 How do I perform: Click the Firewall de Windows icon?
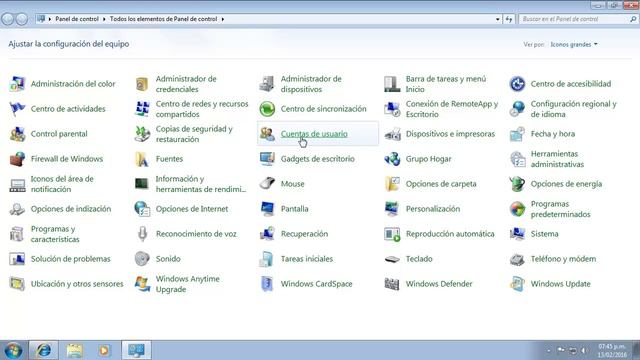[17, 159]
